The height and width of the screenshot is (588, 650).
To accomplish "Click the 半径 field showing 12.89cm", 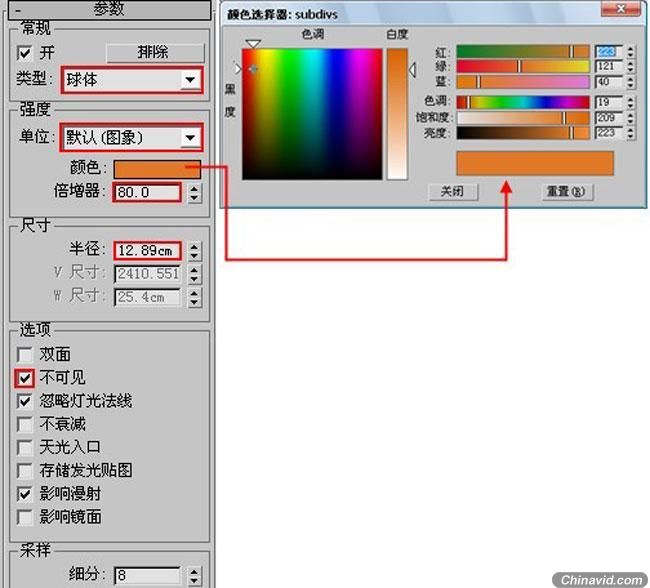I will (147, 250).
